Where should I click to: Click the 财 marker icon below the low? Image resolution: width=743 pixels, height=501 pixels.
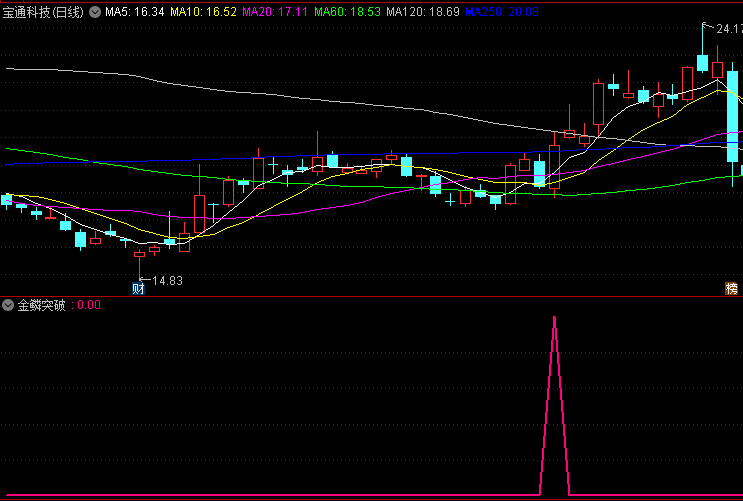point(138,288)
